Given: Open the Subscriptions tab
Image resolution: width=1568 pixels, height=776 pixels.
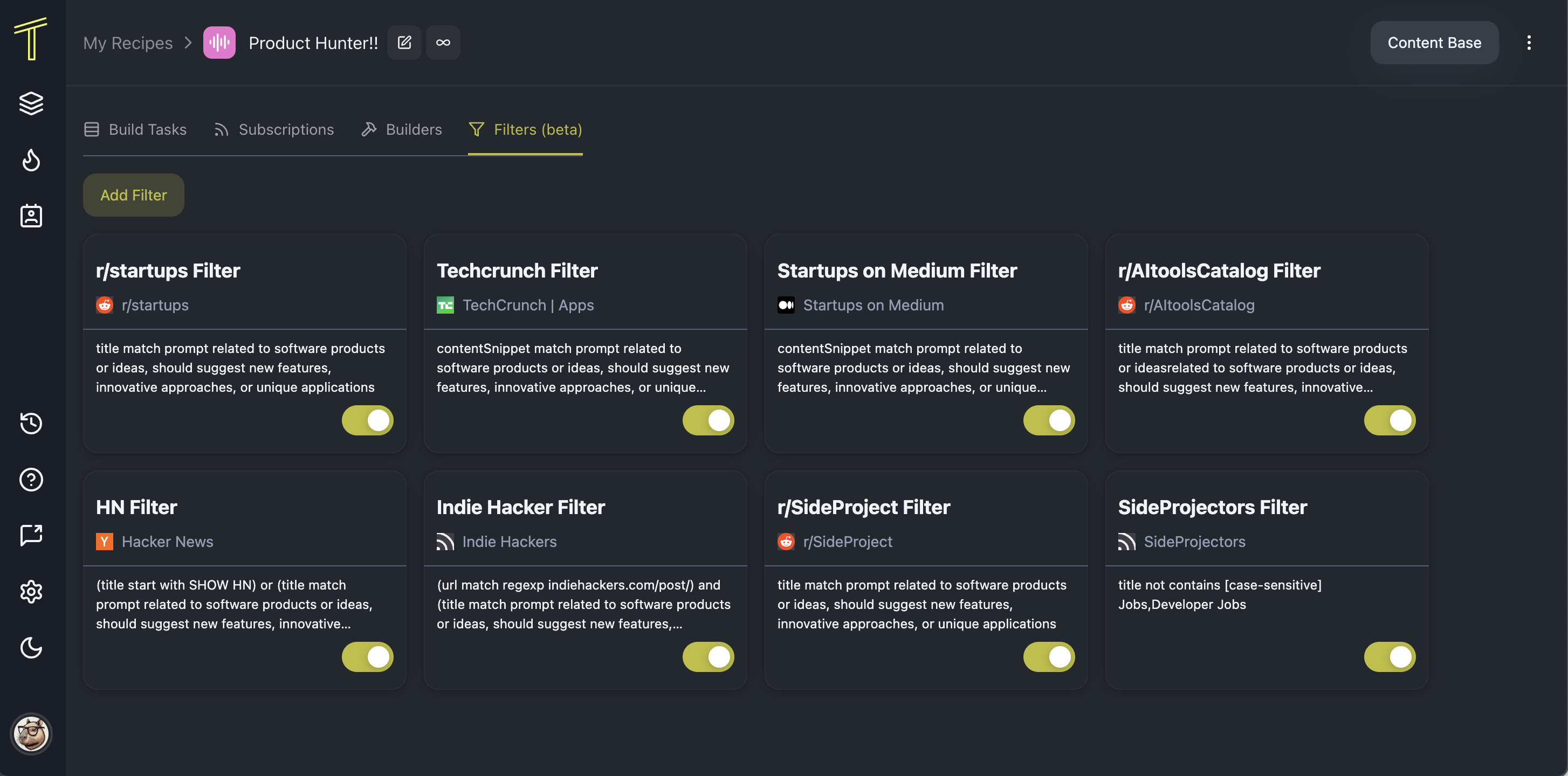Looking at the screenshot, I should [274, 129].
